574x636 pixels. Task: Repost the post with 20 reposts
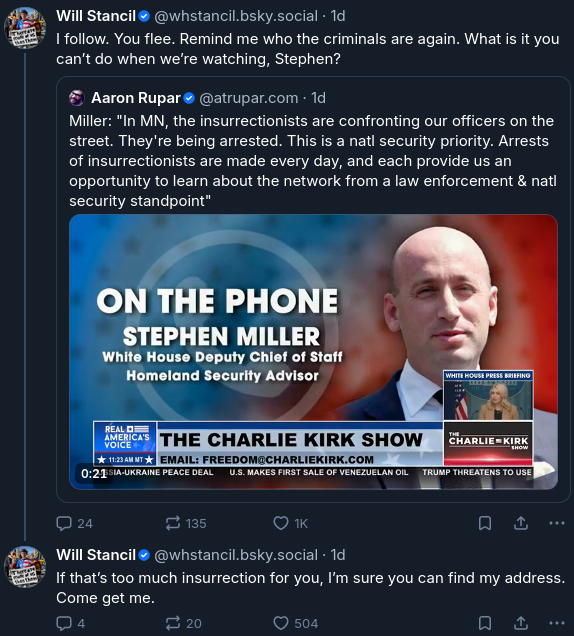[x=183, y=623]
